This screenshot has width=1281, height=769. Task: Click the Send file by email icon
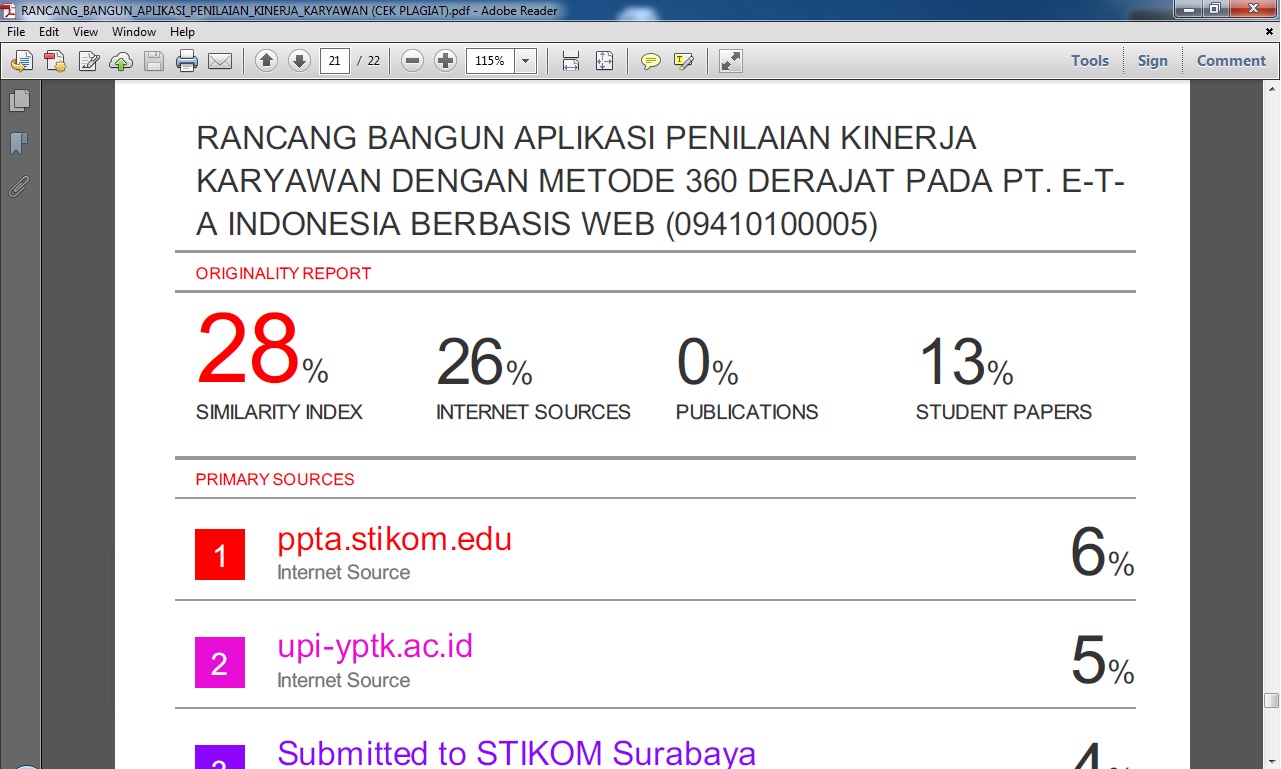220,61
